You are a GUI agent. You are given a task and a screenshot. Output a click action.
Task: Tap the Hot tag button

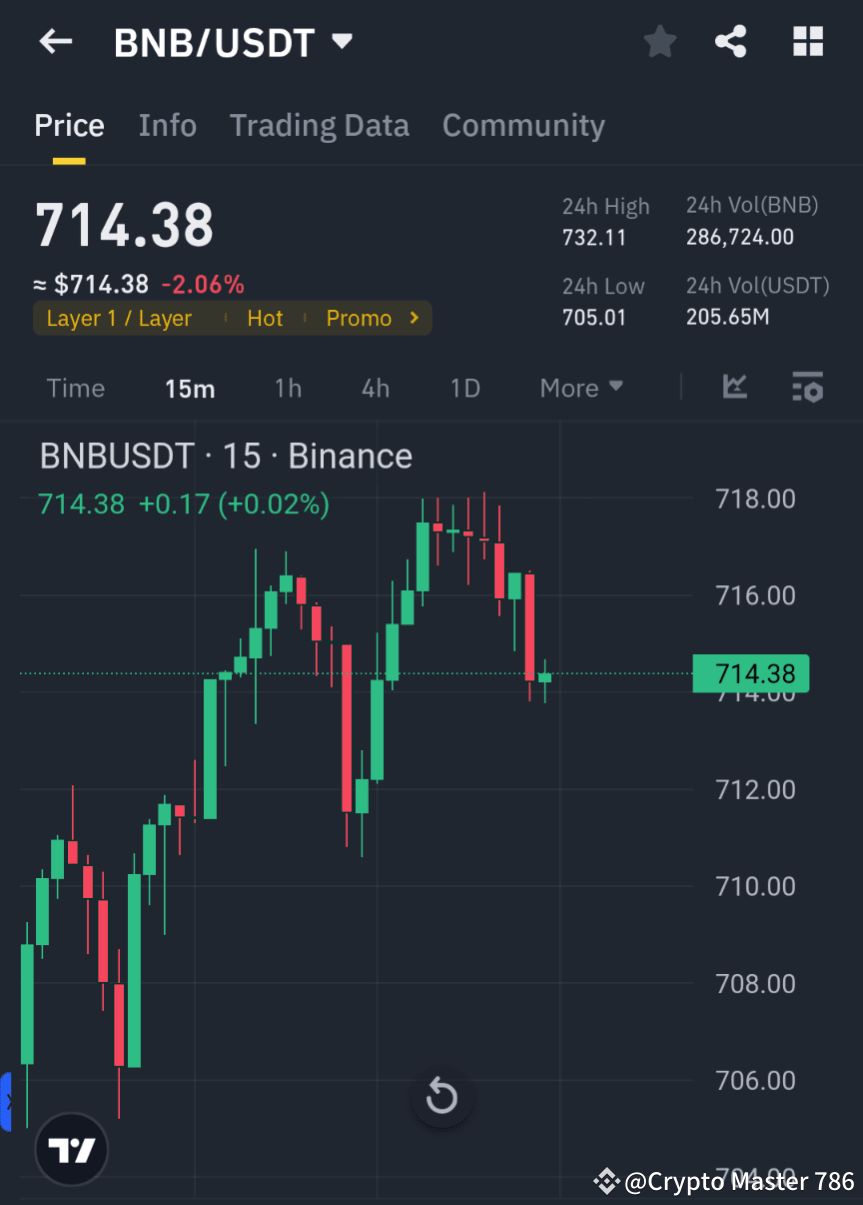(264, 318)
